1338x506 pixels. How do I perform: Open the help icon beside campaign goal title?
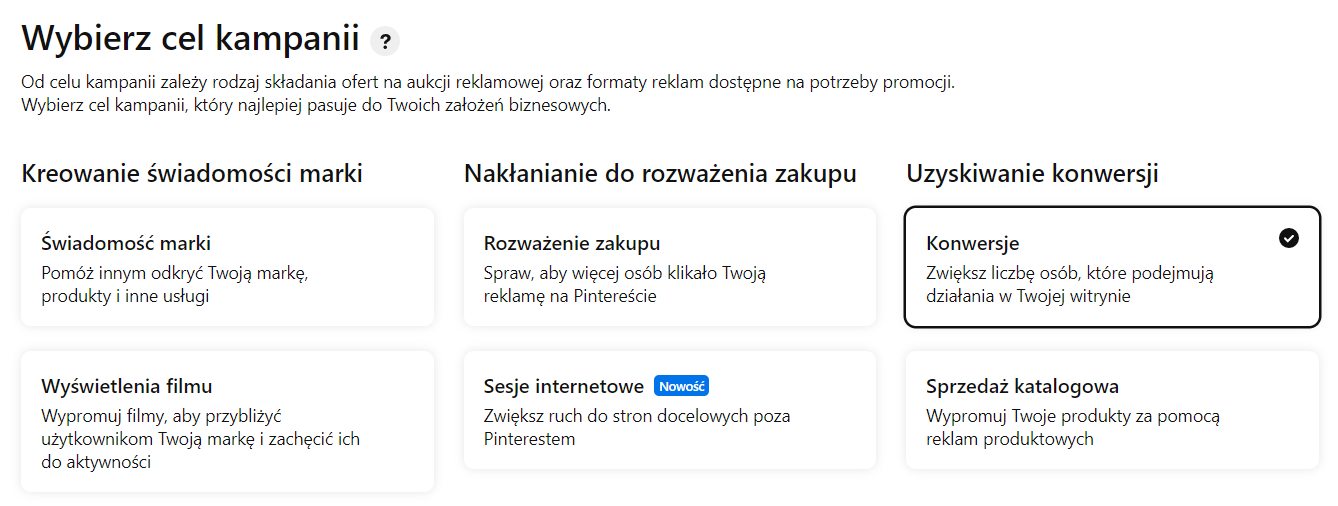coord(385,41)
